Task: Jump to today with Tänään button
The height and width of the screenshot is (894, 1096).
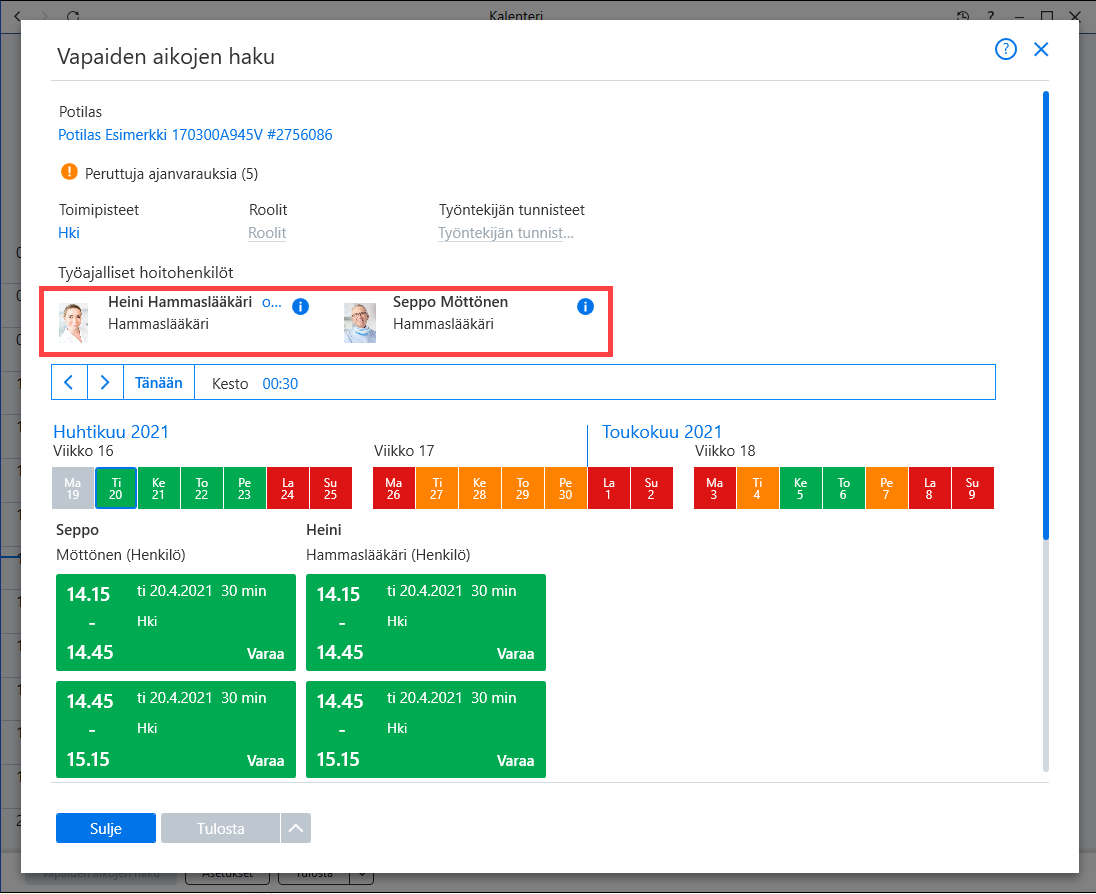Action: tap(159, 383)
